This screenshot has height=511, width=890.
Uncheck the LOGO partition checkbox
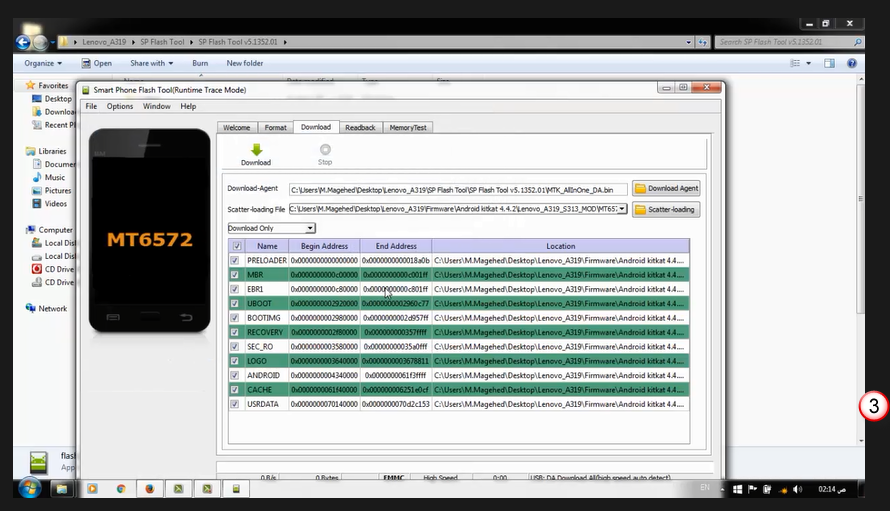click(234, 361)
